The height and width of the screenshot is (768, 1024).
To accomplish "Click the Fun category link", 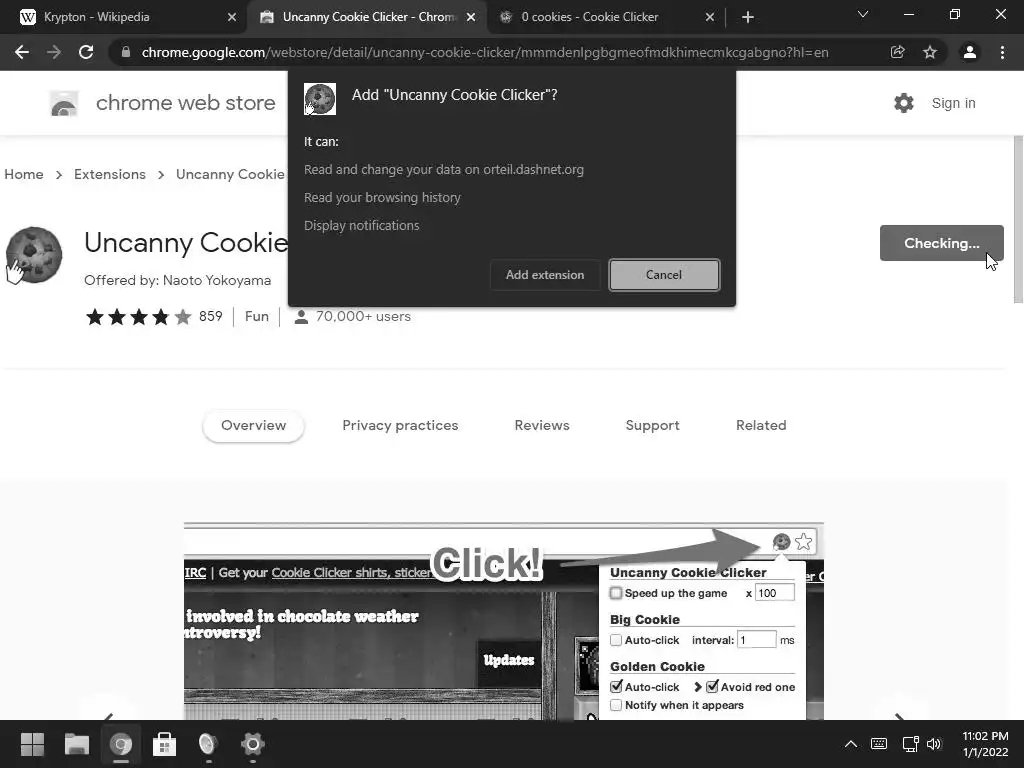I will tap(257, 317).
